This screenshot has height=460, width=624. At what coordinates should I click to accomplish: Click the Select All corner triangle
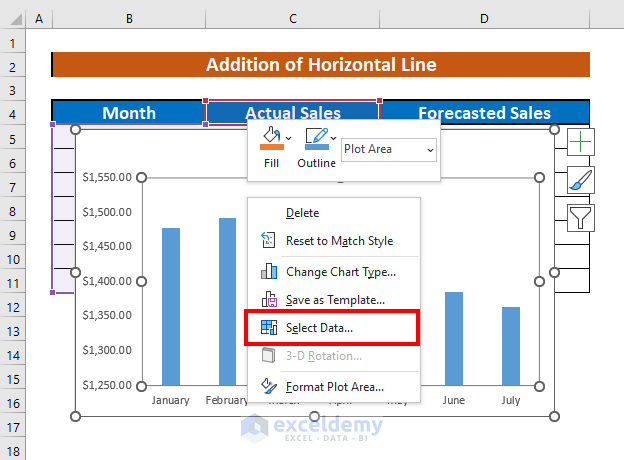pos(16,19)
